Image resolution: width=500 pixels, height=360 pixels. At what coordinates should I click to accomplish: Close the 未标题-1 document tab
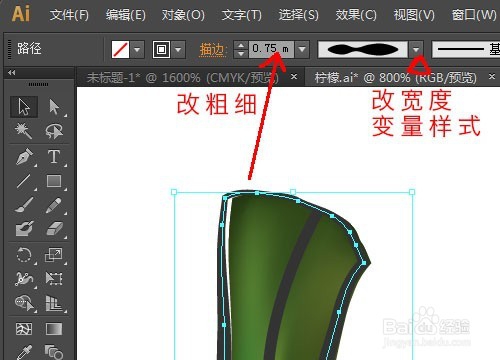pos(294,77)
